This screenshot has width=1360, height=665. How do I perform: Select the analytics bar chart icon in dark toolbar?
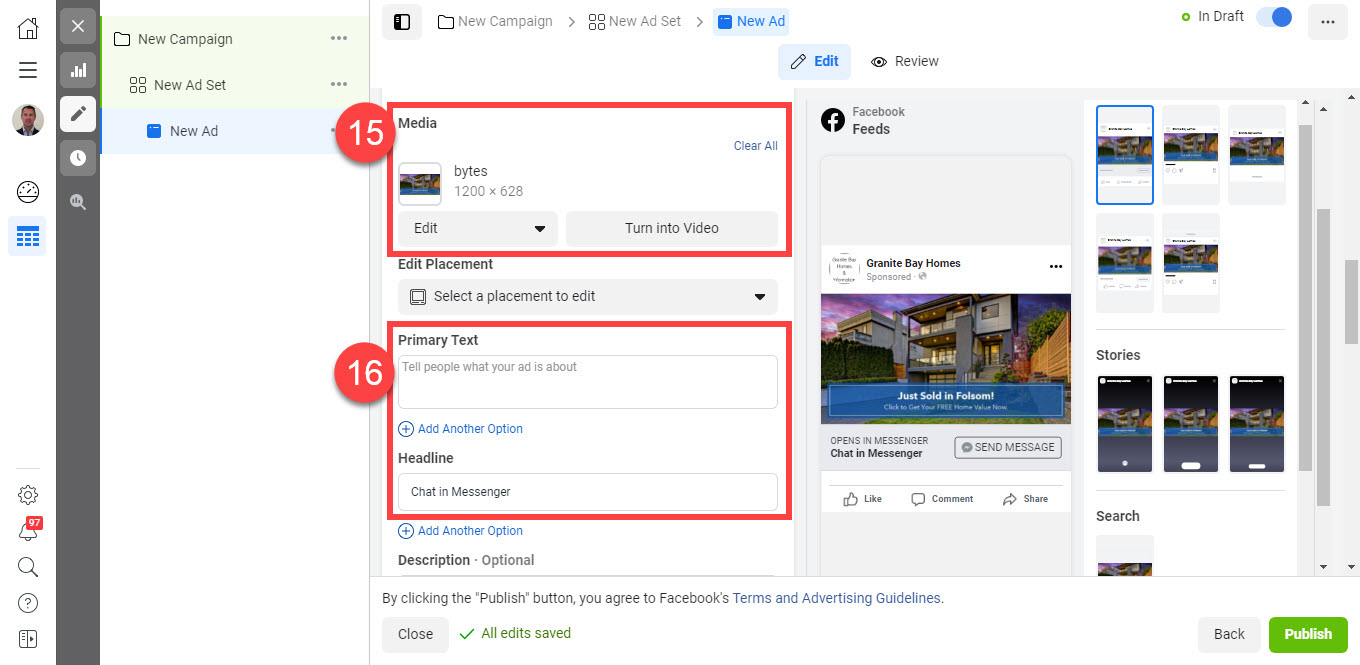[x=77, y=70]
